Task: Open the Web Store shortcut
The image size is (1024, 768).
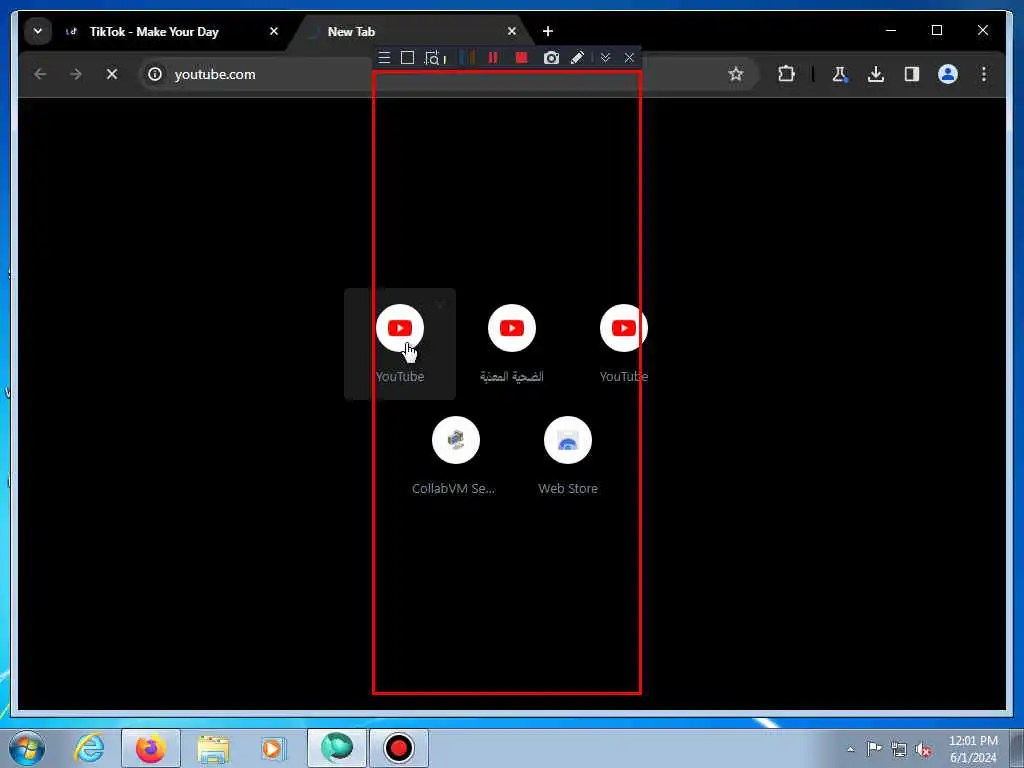Action: click(x=568, y=455)
